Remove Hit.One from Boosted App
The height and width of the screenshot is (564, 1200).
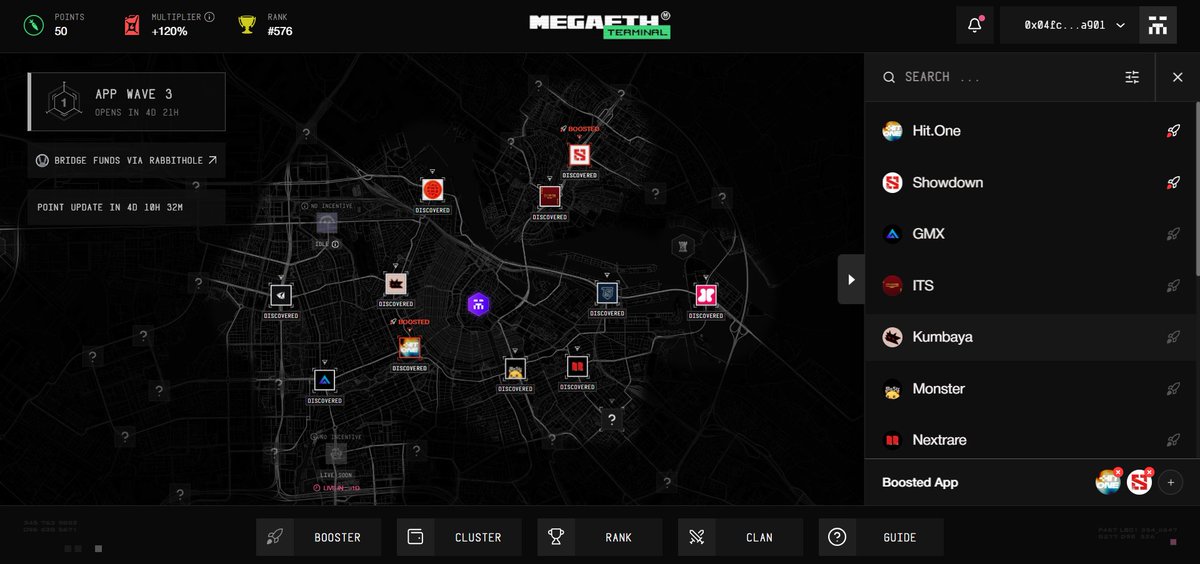1118,472
